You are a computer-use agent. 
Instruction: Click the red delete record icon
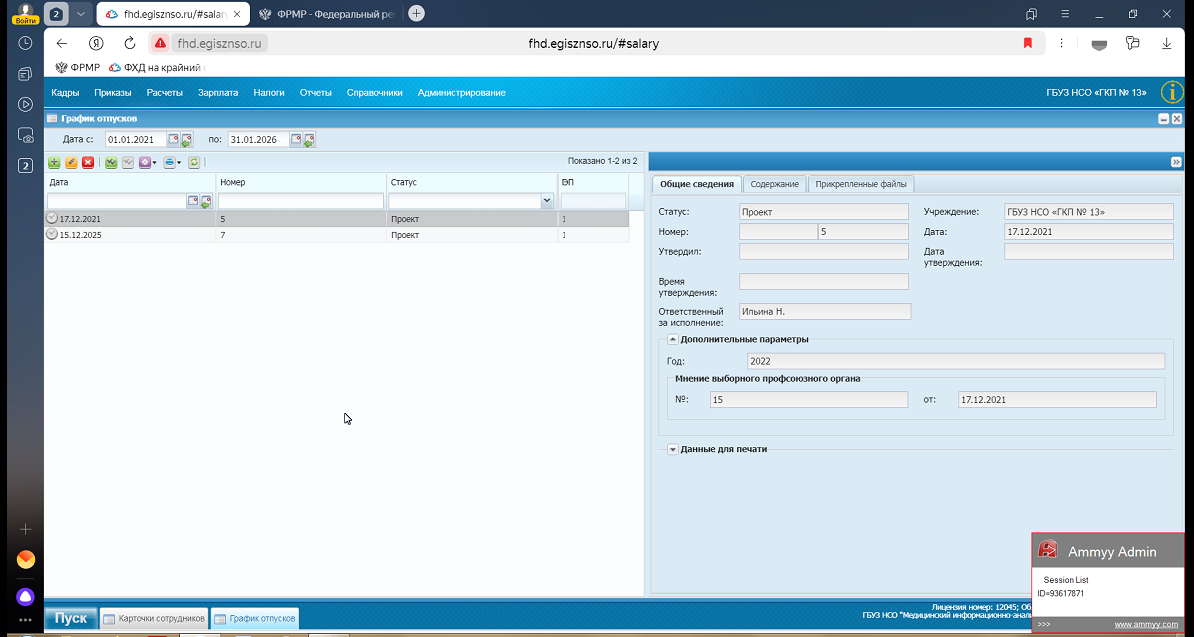click(88, 162)
